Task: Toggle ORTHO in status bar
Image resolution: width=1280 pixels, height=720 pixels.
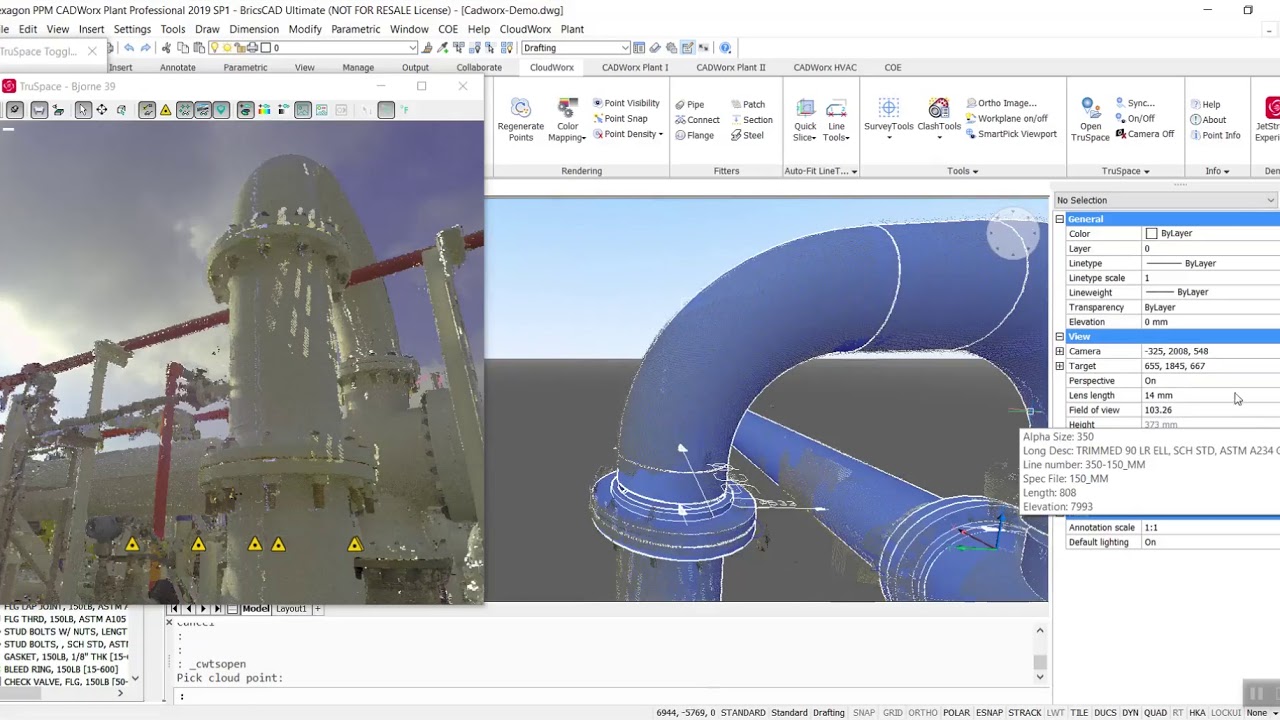Action: tap(923, 713)
